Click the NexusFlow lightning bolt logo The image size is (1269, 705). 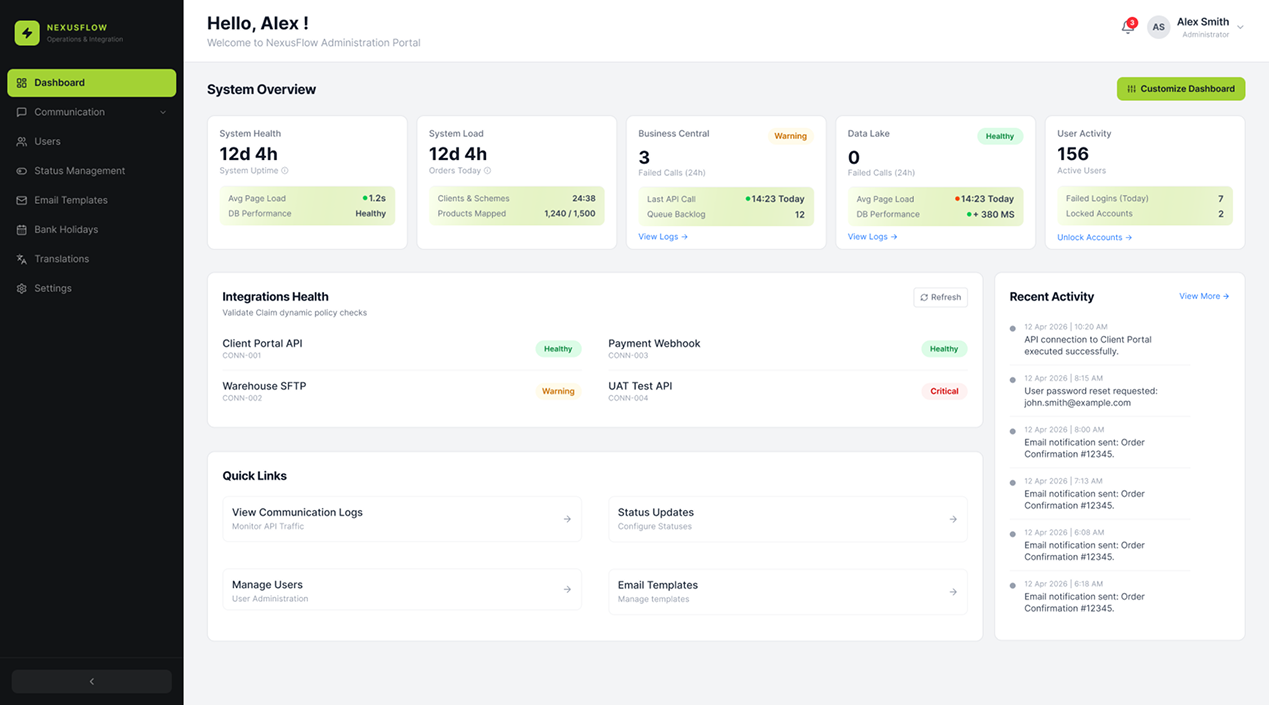click(x=27, y=33)
